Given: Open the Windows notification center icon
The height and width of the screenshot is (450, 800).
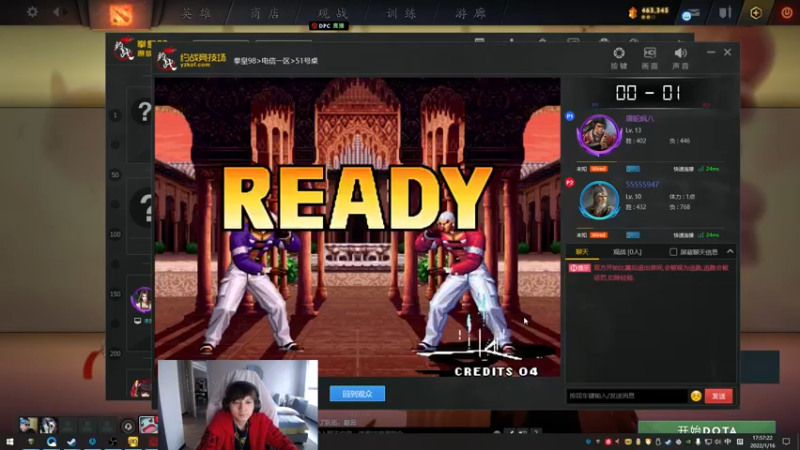Looking at the screenshot, I should 787,441.
